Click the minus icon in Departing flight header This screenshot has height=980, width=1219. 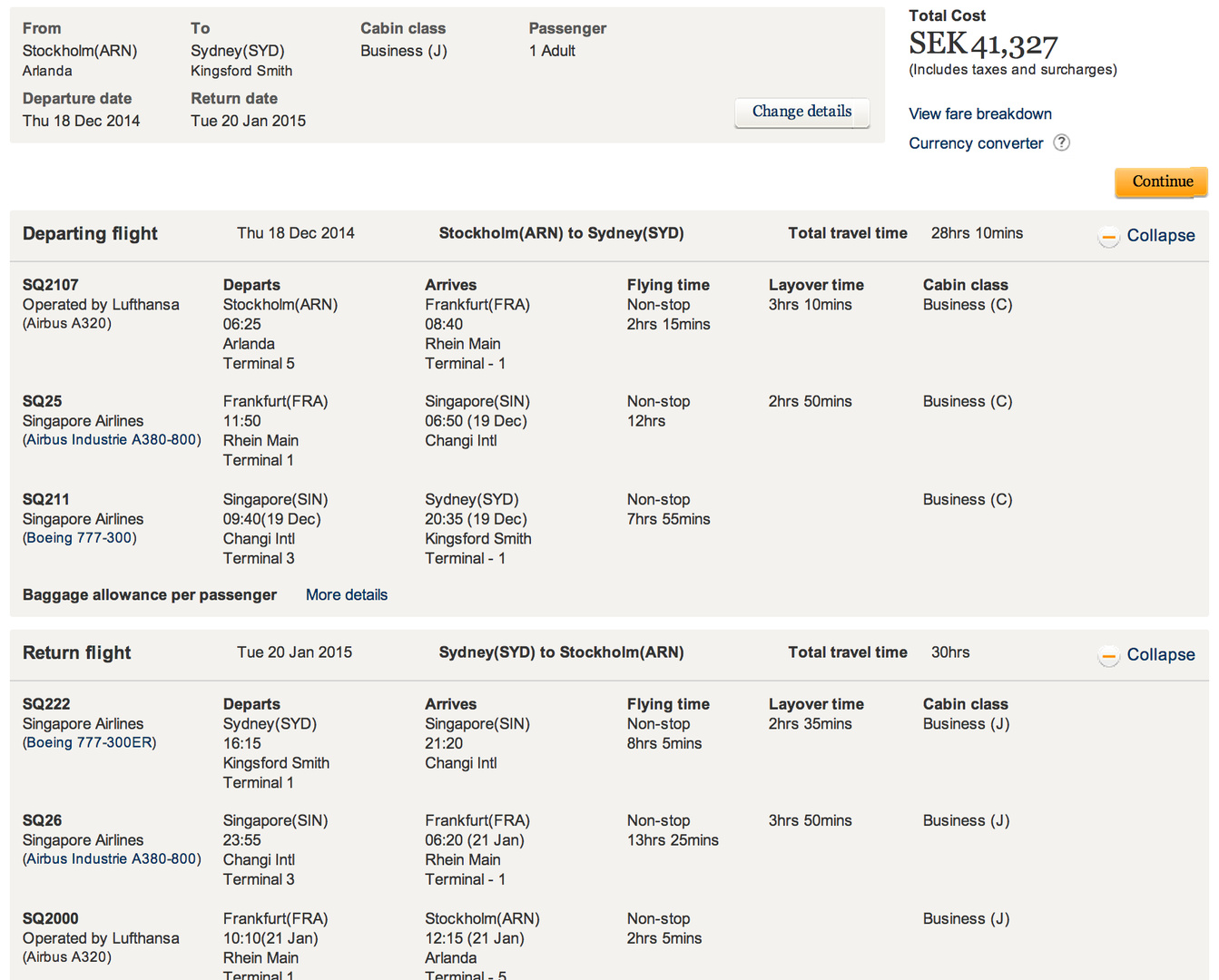1108,237
